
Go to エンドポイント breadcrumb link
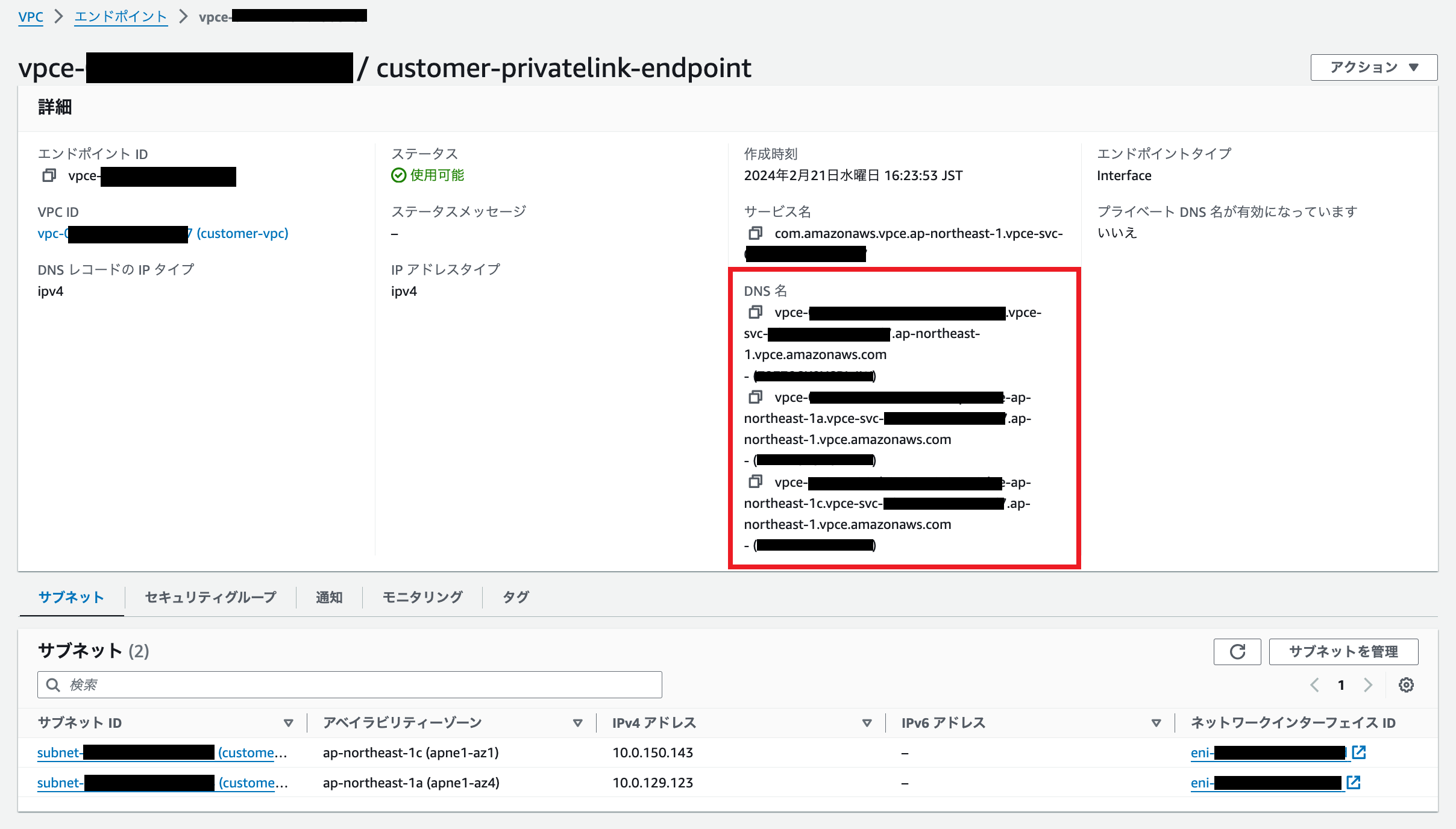[121, 16]
